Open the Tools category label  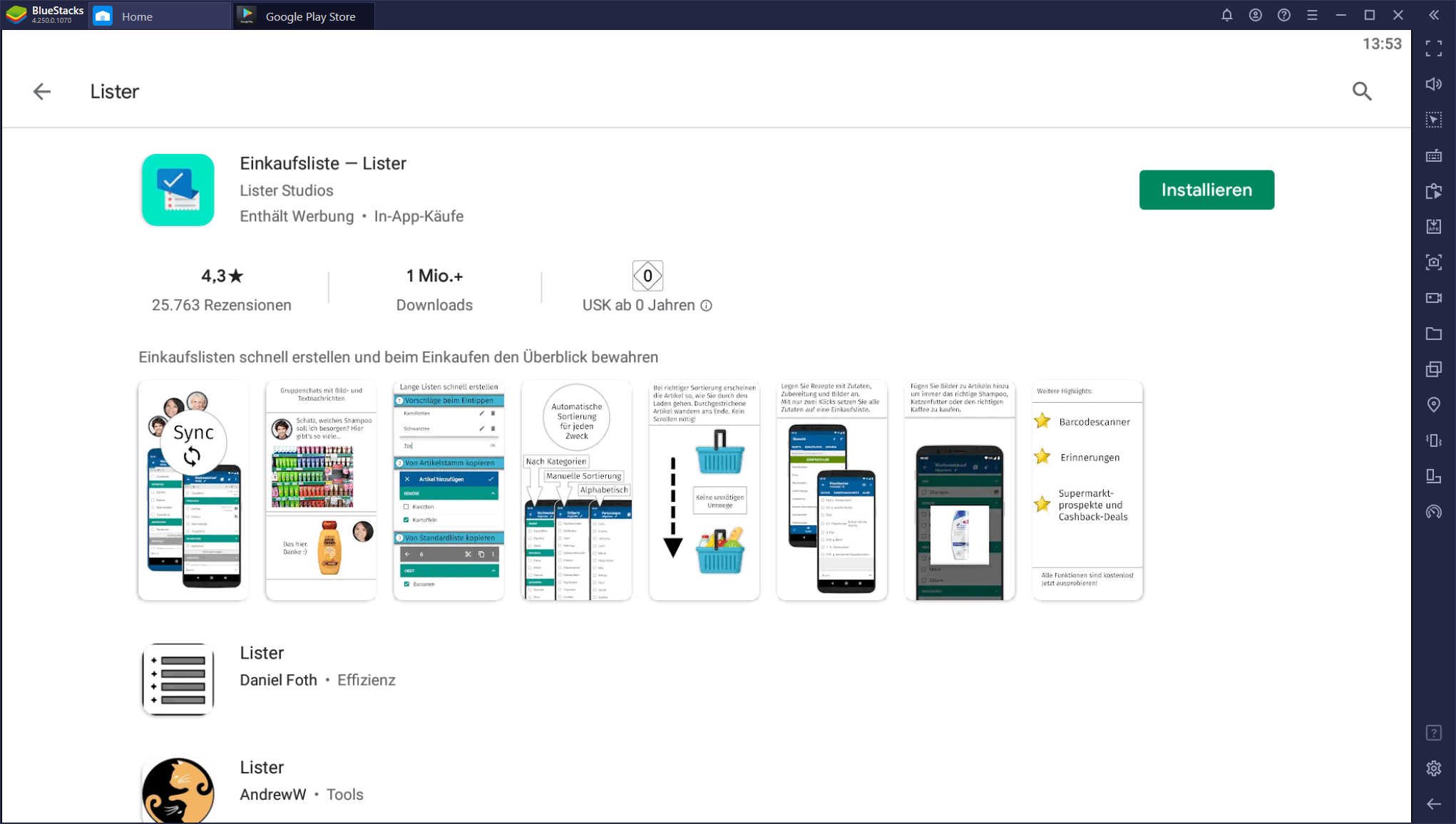click(345, 795)
